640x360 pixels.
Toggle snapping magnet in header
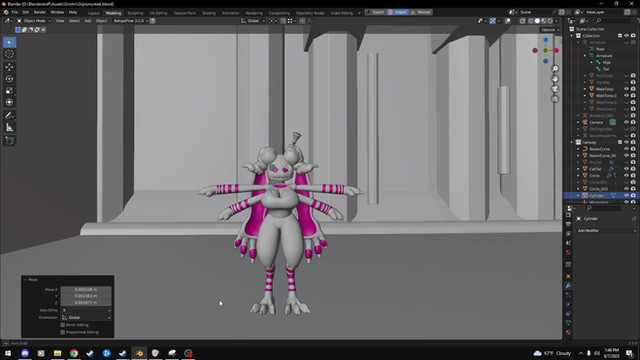pos(283,21)
